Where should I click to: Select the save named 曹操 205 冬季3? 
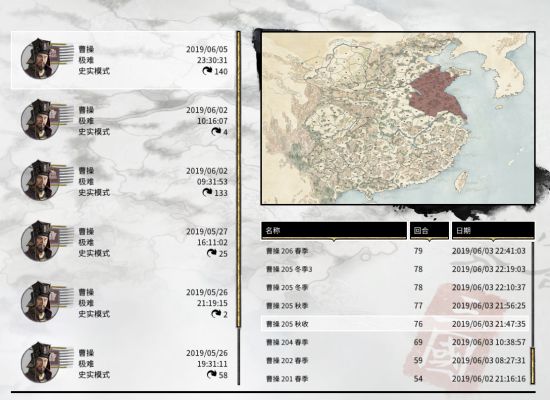(395, 269)
